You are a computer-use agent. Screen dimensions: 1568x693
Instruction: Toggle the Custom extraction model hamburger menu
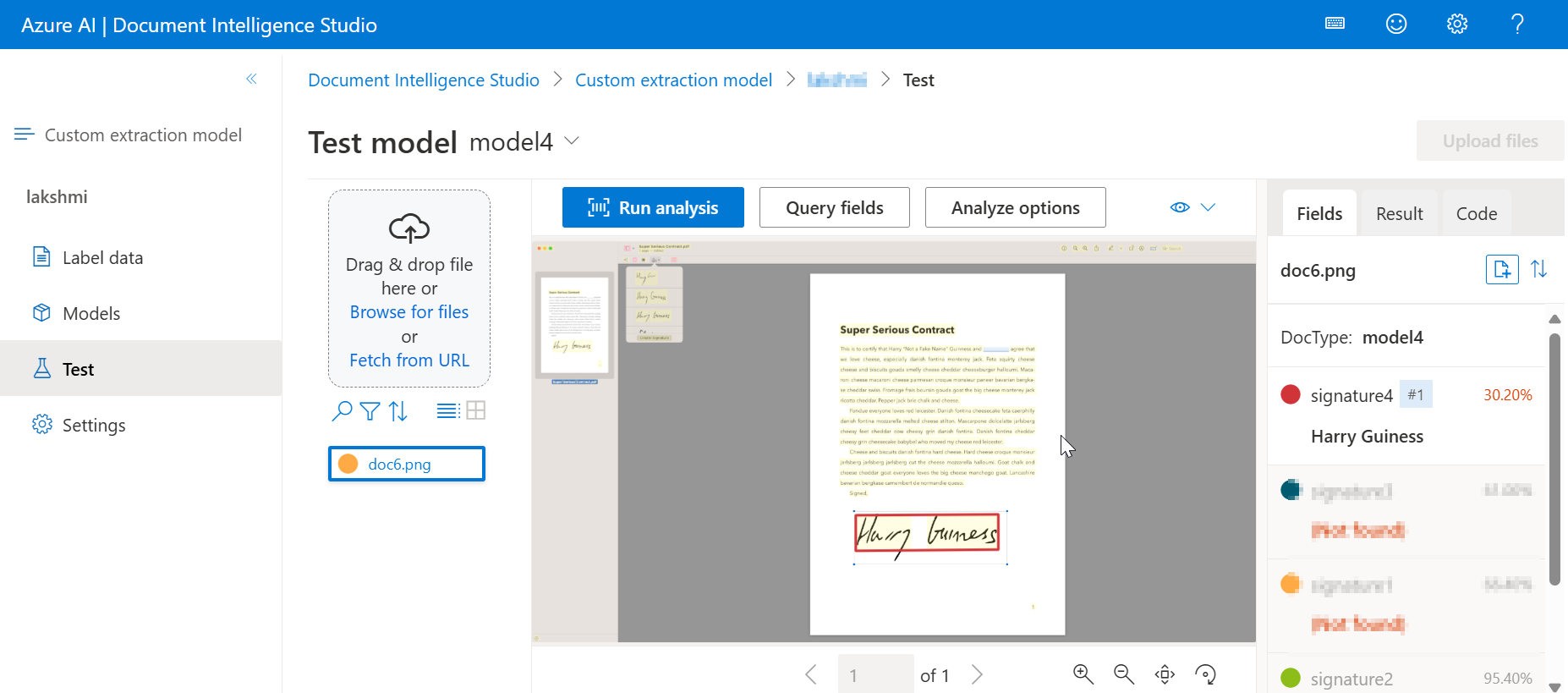point(25,135)
